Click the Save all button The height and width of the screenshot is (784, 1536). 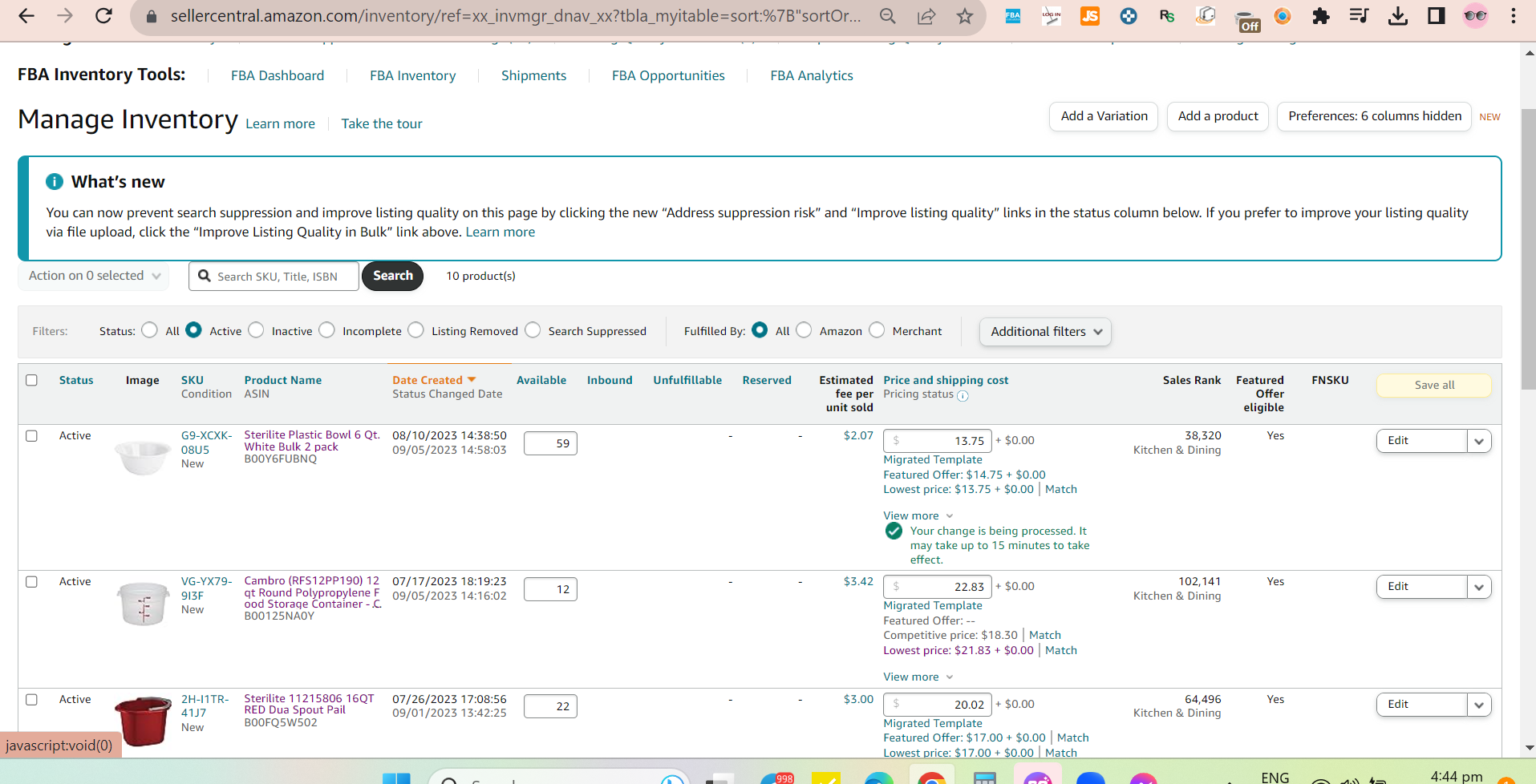(x=1433, y=386)
